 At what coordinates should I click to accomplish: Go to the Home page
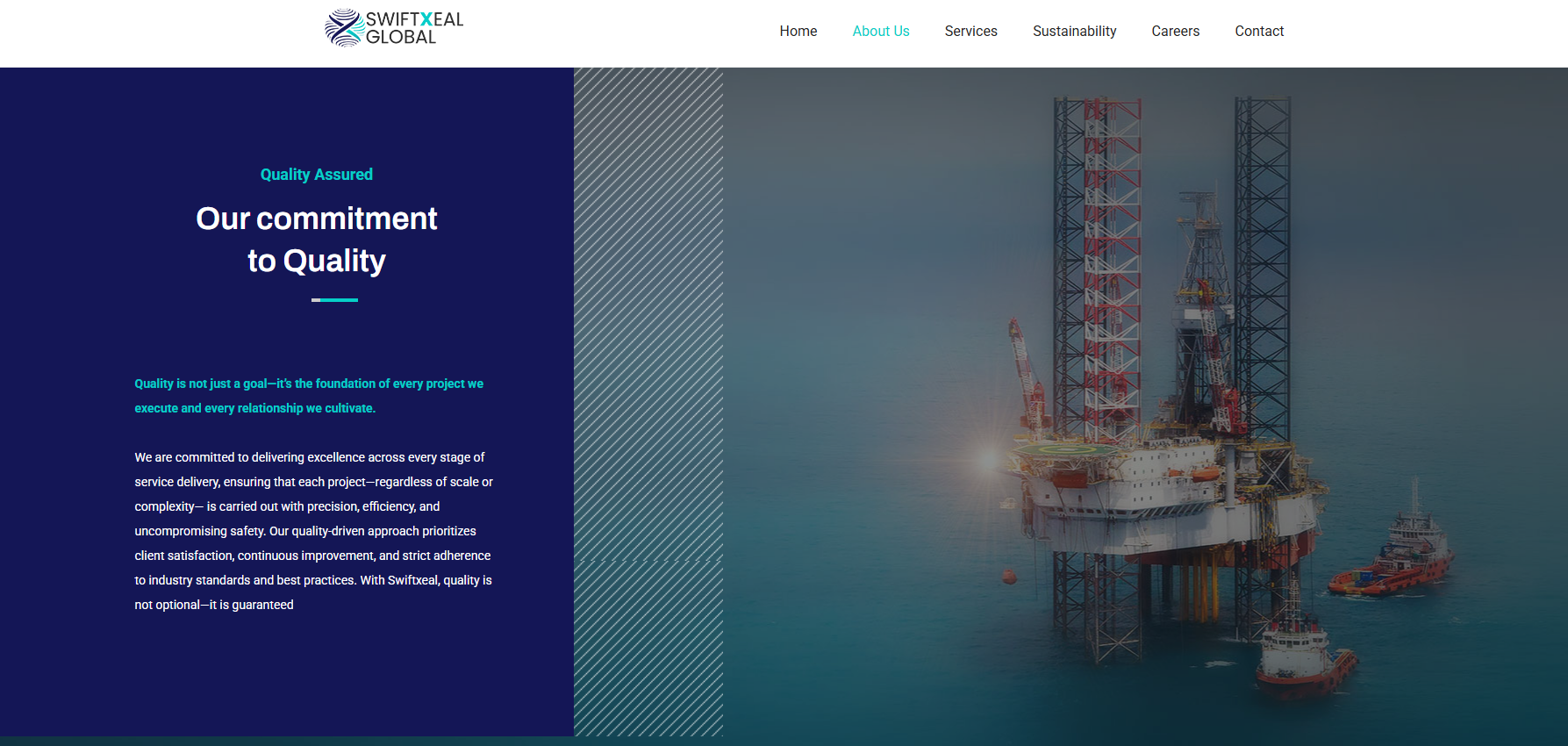(x=798, y=32)
